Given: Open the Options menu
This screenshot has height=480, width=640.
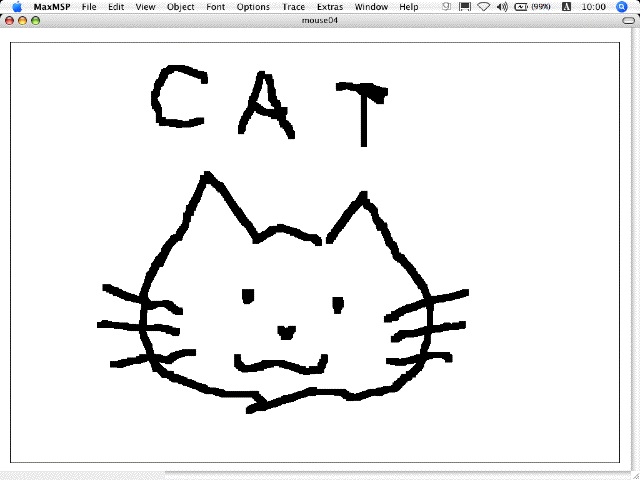Looking at the screenshot, I should (x=253, y=7).
